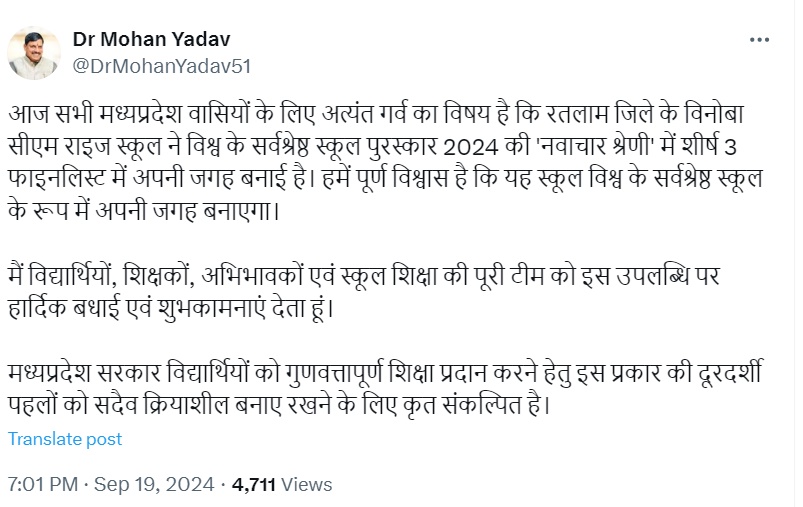Image resolution: width=803 pixels, height=507 pixels.
Task: Open the 7:01 PM timestamp link
Action: 42,485
